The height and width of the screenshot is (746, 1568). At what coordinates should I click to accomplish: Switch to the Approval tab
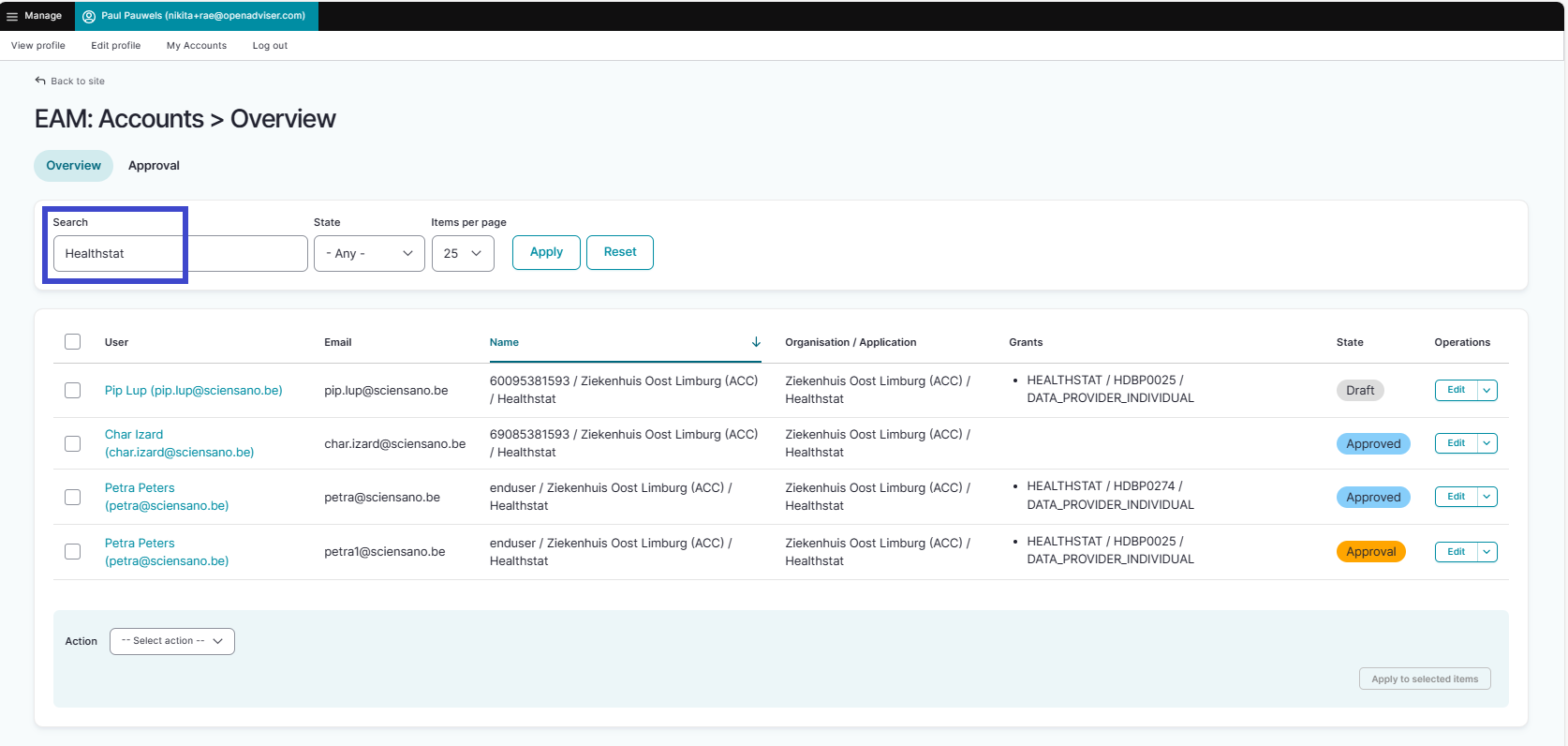pyautogui.click(x=154, y=166)
